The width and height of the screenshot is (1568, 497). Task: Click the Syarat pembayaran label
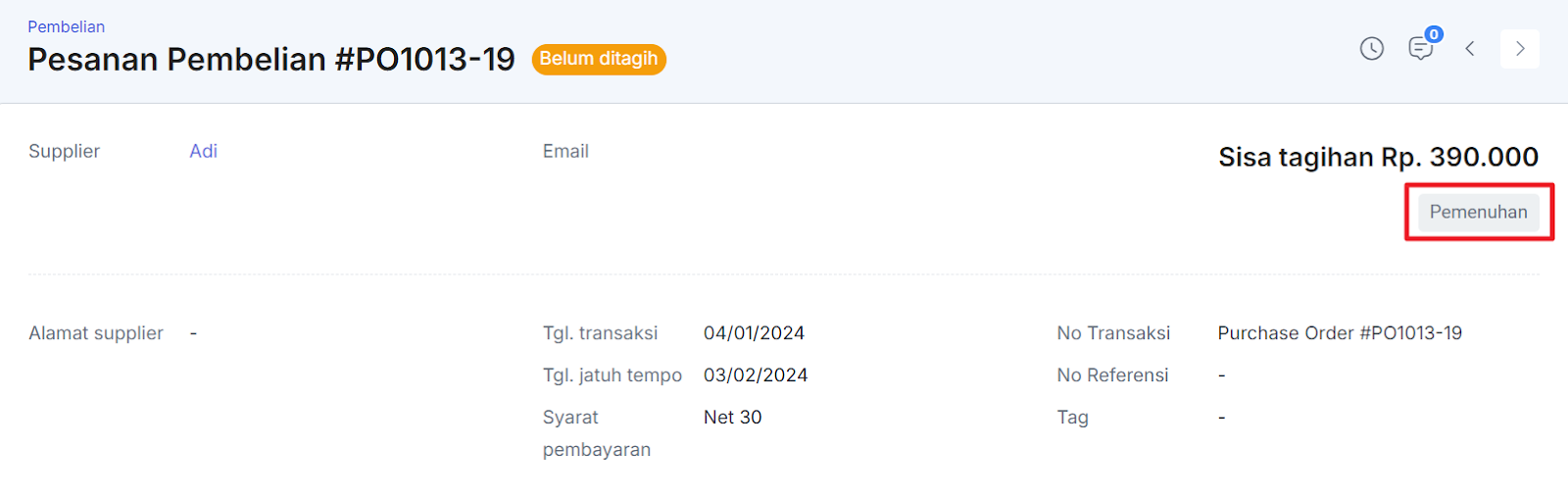click(597, 433)
